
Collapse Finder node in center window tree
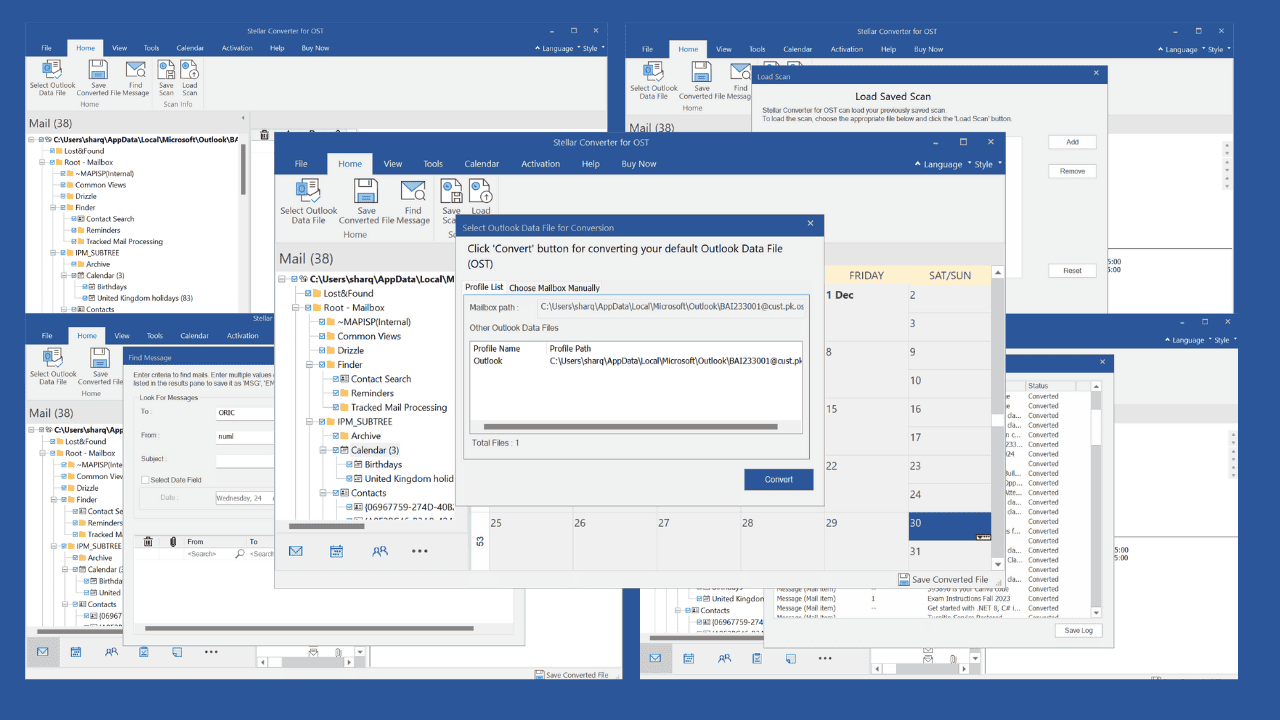pos(309,364)
